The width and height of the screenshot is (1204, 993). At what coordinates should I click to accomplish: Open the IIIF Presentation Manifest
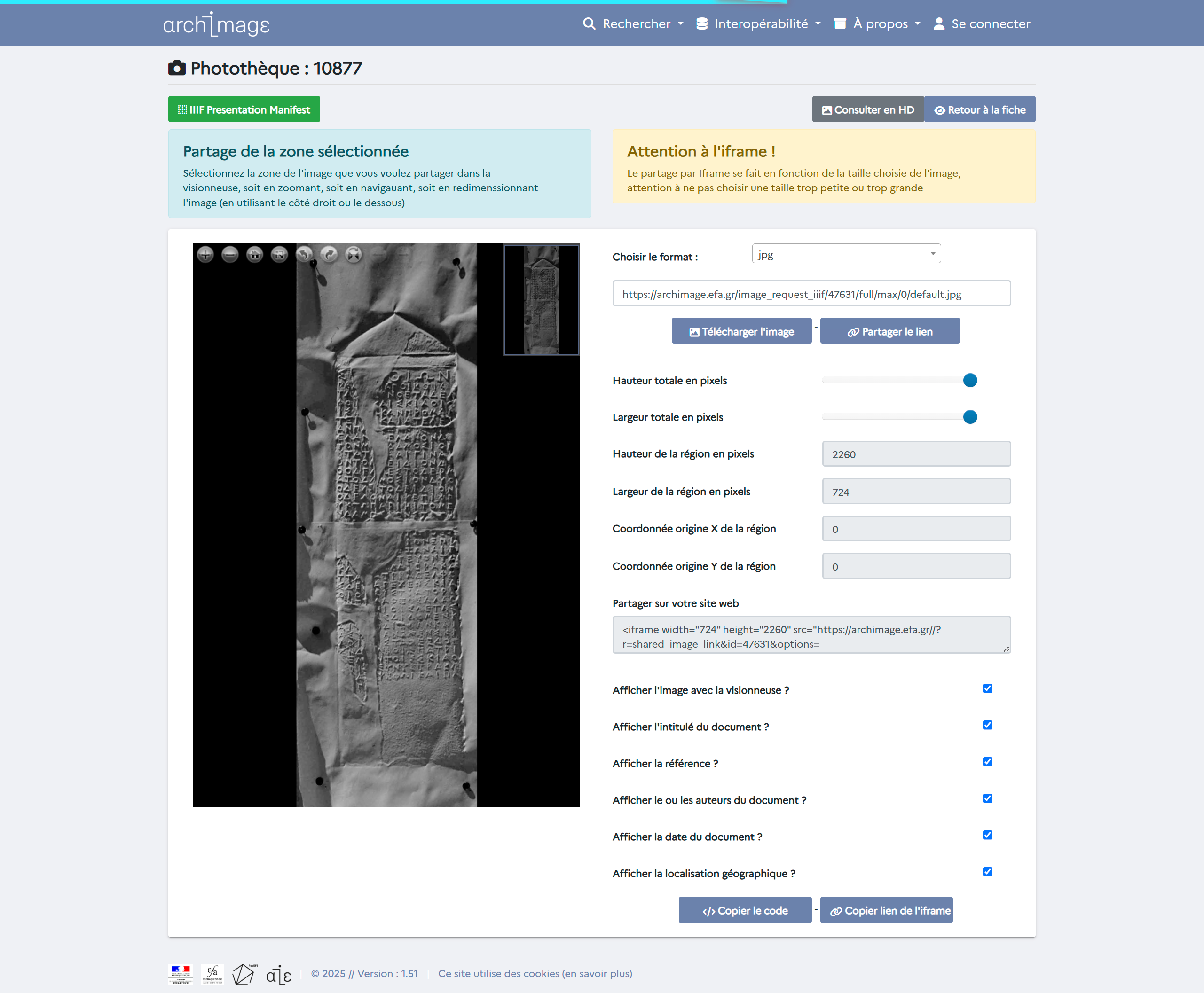coord(244,109)
